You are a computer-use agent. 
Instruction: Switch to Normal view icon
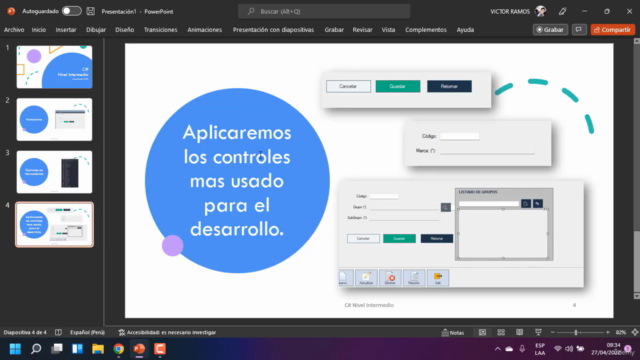(x=482, y=332)
